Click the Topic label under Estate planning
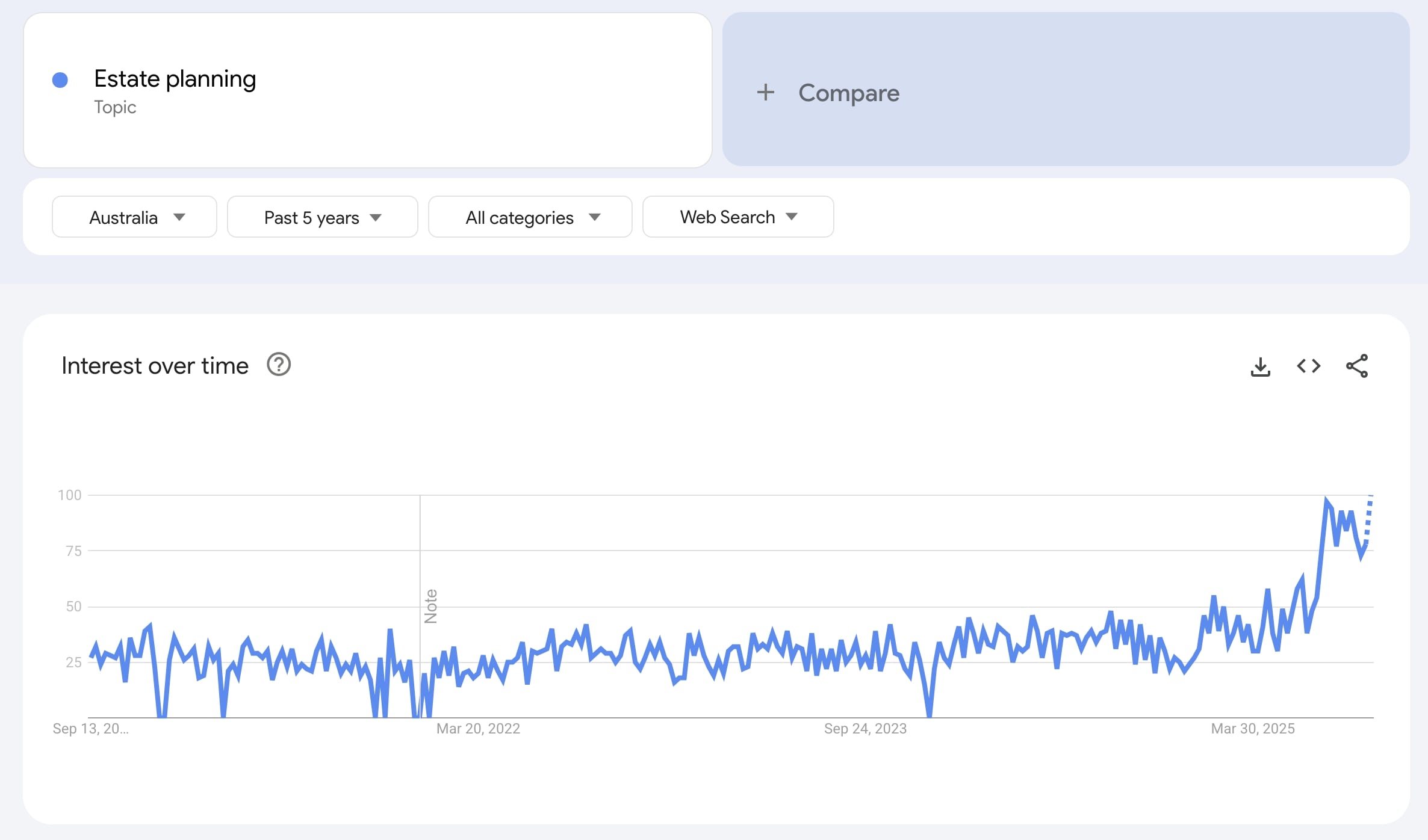The height and width of the screenshot is (840, 1428). point(115,107)
